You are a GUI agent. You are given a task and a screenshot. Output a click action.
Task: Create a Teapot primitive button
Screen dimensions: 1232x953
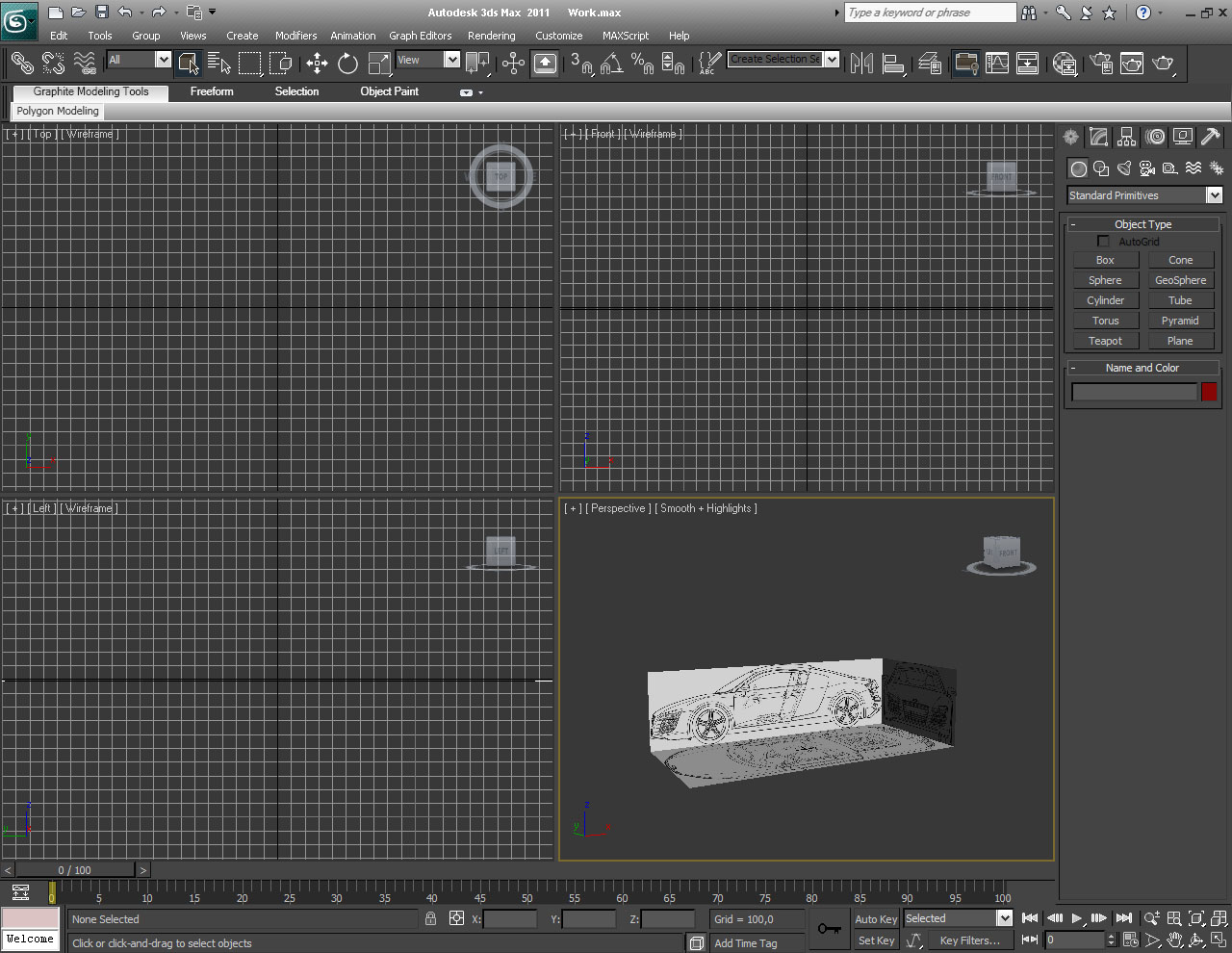point(1105,341)
